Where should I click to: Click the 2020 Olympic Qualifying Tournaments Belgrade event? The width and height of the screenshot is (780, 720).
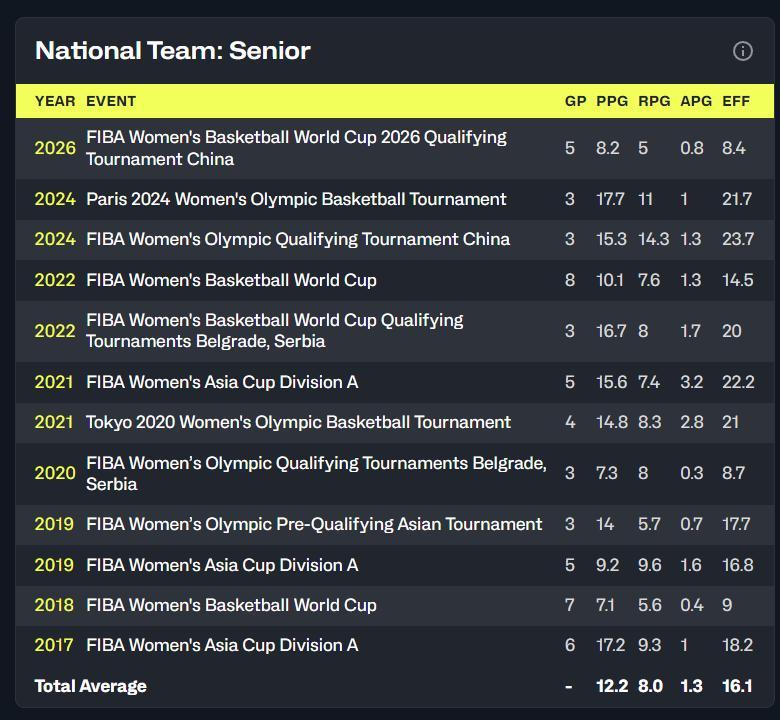316,473
